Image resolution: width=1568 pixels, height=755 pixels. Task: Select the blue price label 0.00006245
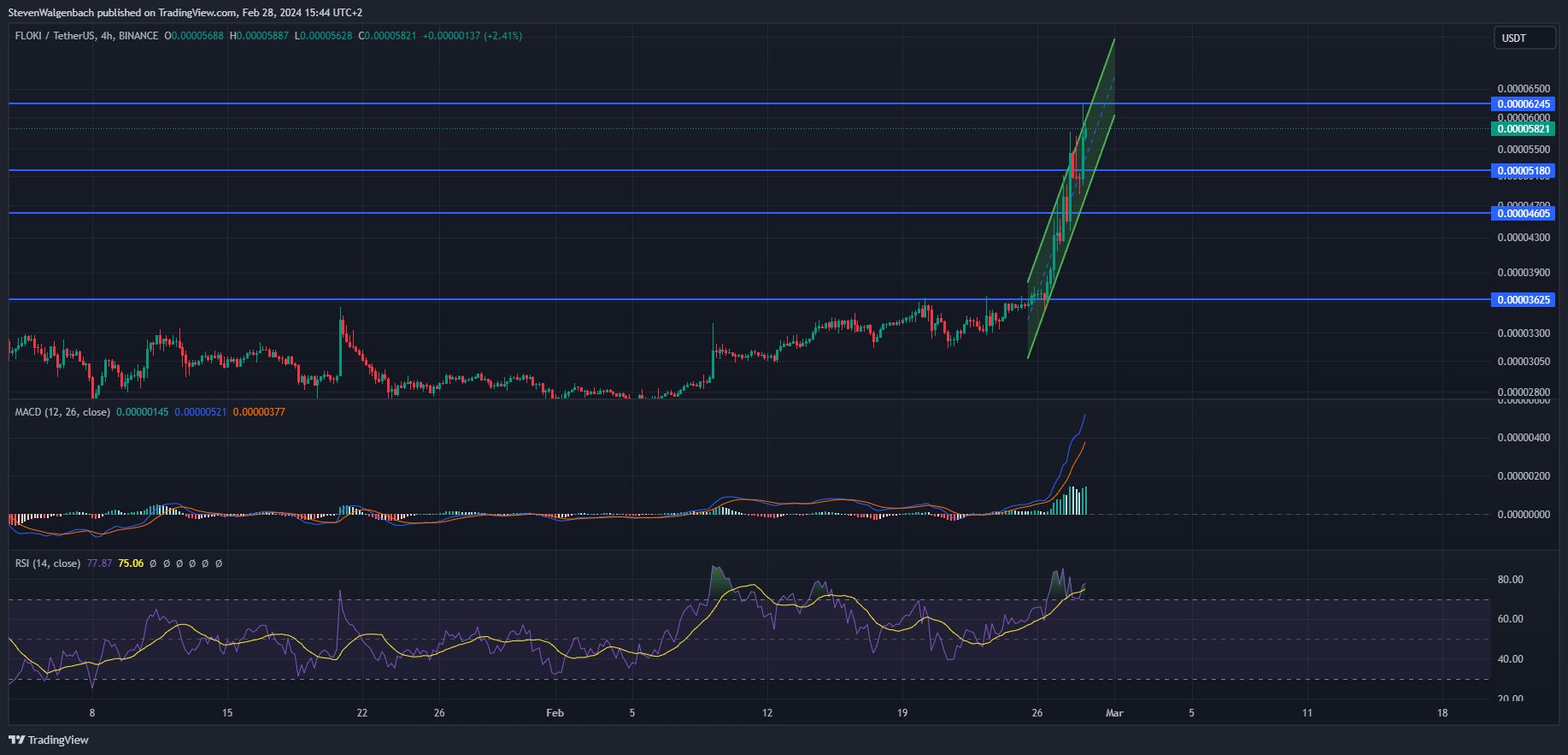click(x=1524, y=104)
